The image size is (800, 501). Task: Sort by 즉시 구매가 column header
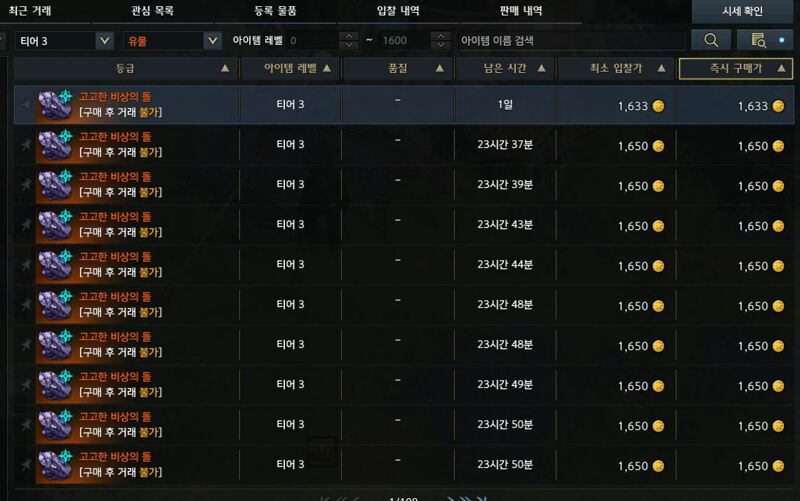click(736, 68)
